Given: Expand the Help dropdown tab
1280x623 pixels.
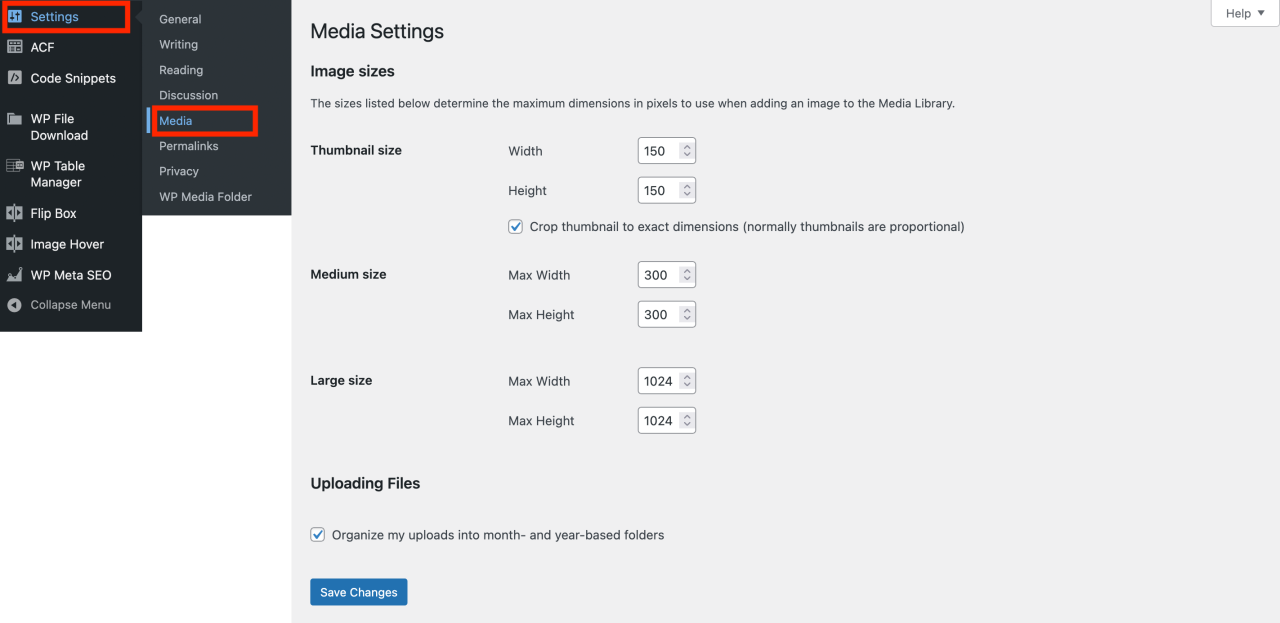Looking at the screenshot, I should click(x=1245, y=13).
